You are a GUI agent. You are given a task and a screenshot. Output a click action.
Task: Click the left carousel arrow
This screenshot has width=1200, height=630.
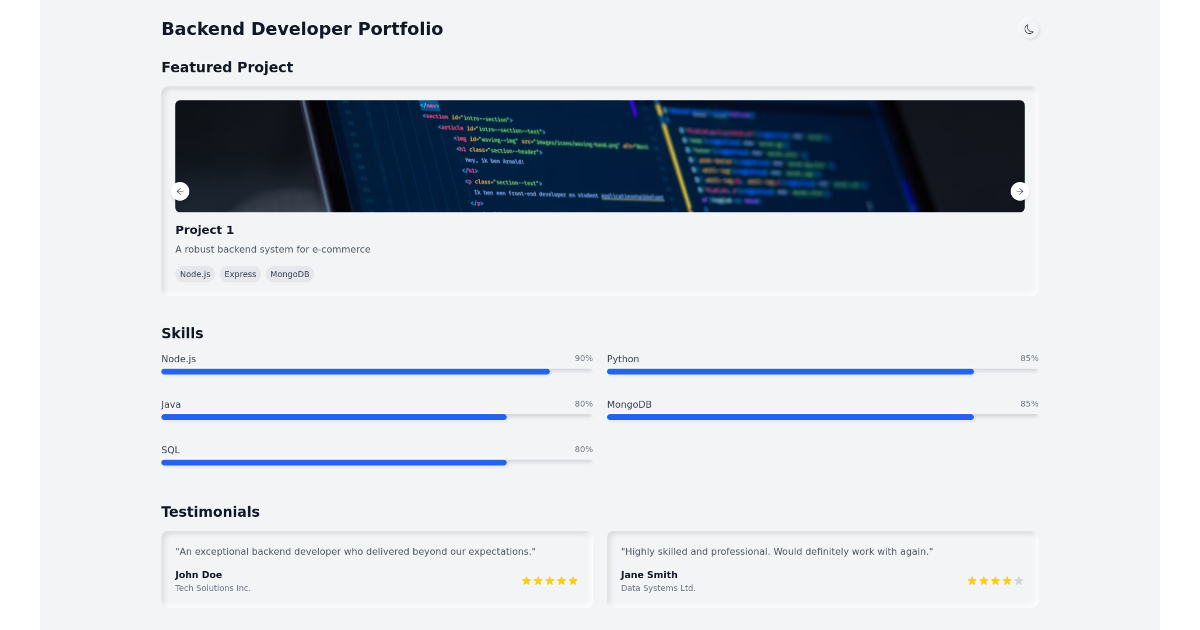(180, 191)
